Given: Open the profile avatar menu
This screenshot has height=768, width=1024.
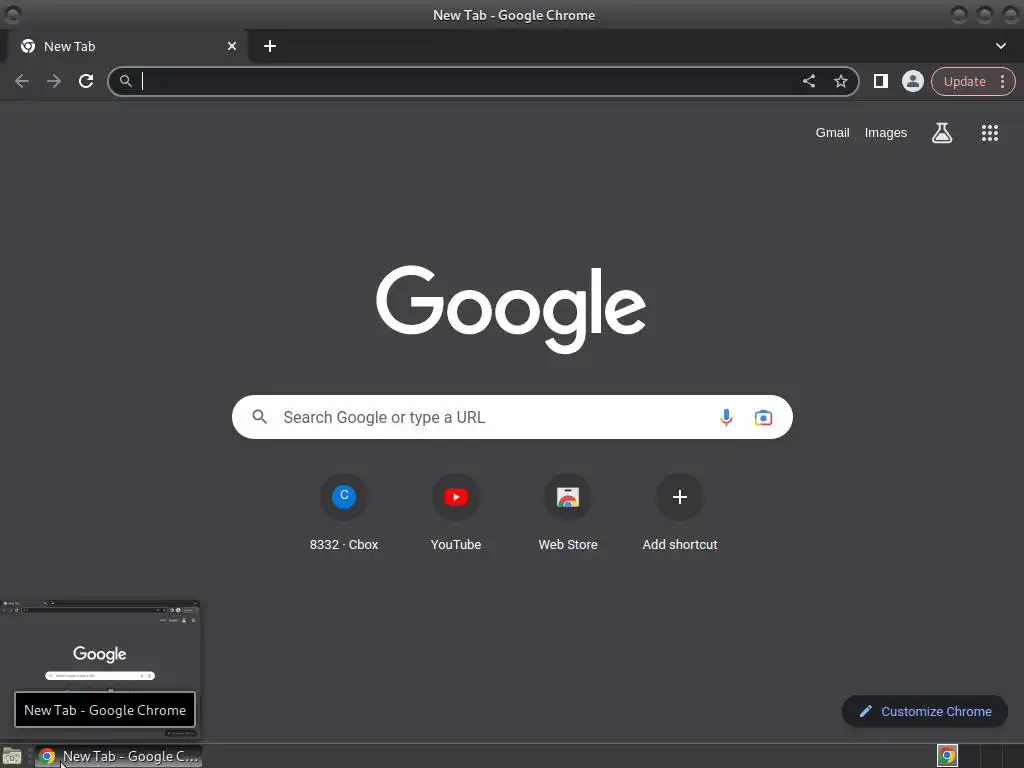Looking at the screenshot, I should point(912,81).
